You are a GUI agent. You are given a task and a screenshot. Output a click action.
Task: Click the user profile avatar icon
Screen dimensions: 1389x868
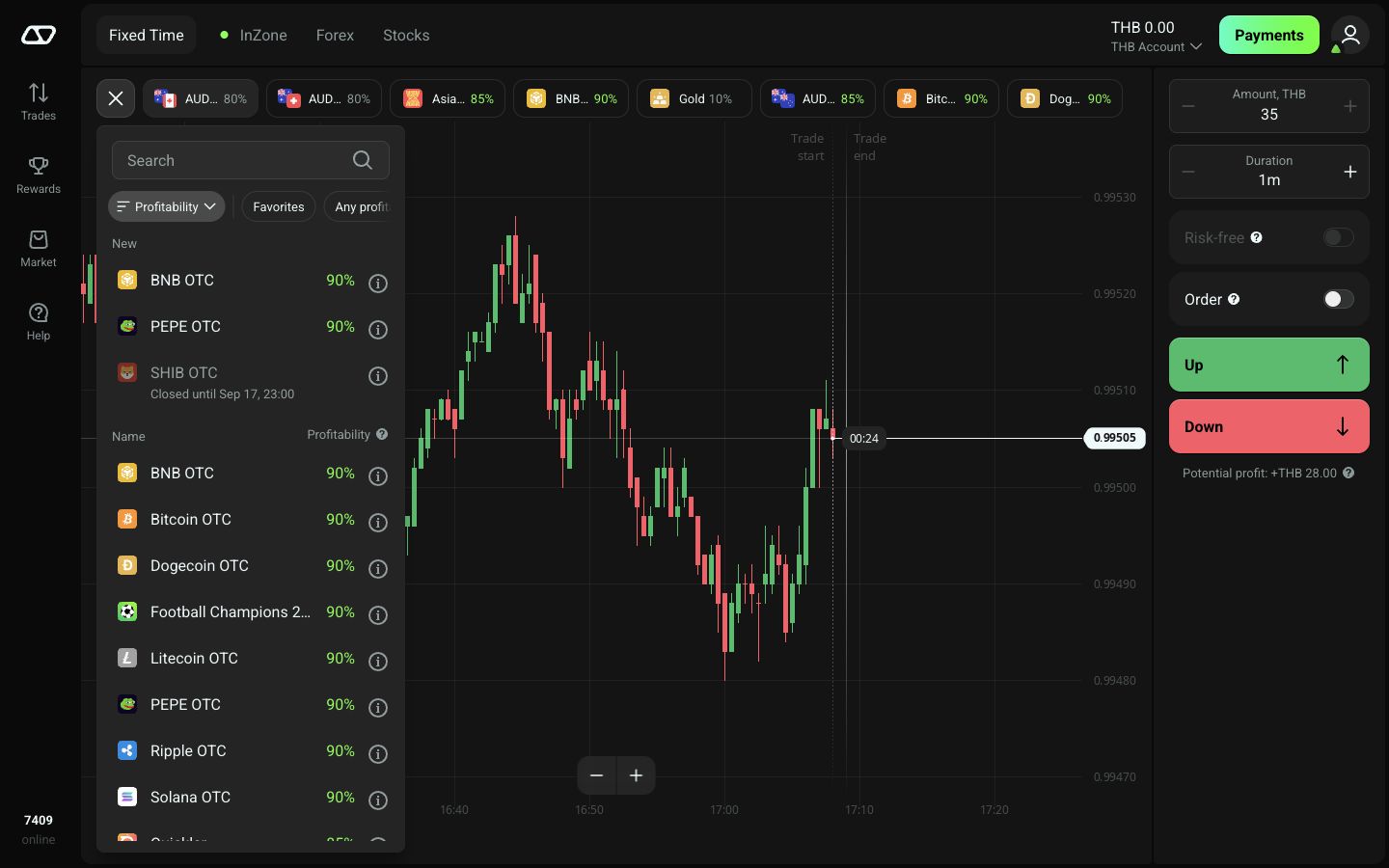[1350, 35]
